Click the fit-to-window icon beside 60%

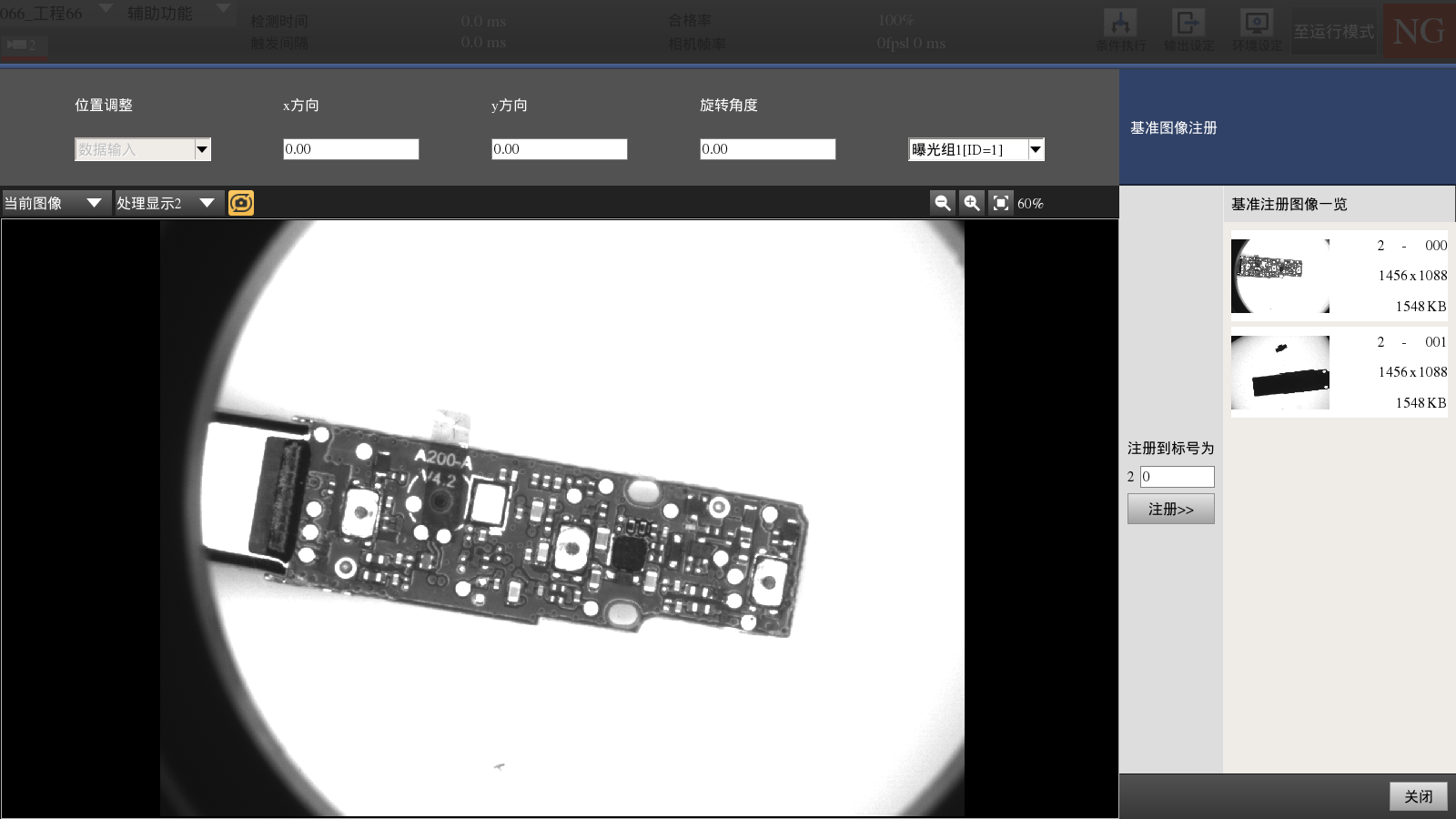coord(1001,203)
